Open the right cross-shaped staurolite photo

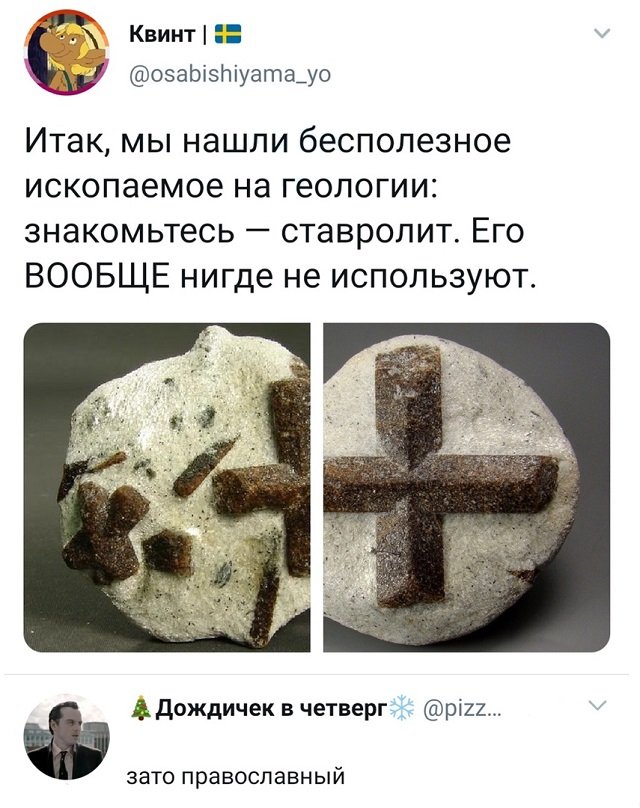point(467,487)
